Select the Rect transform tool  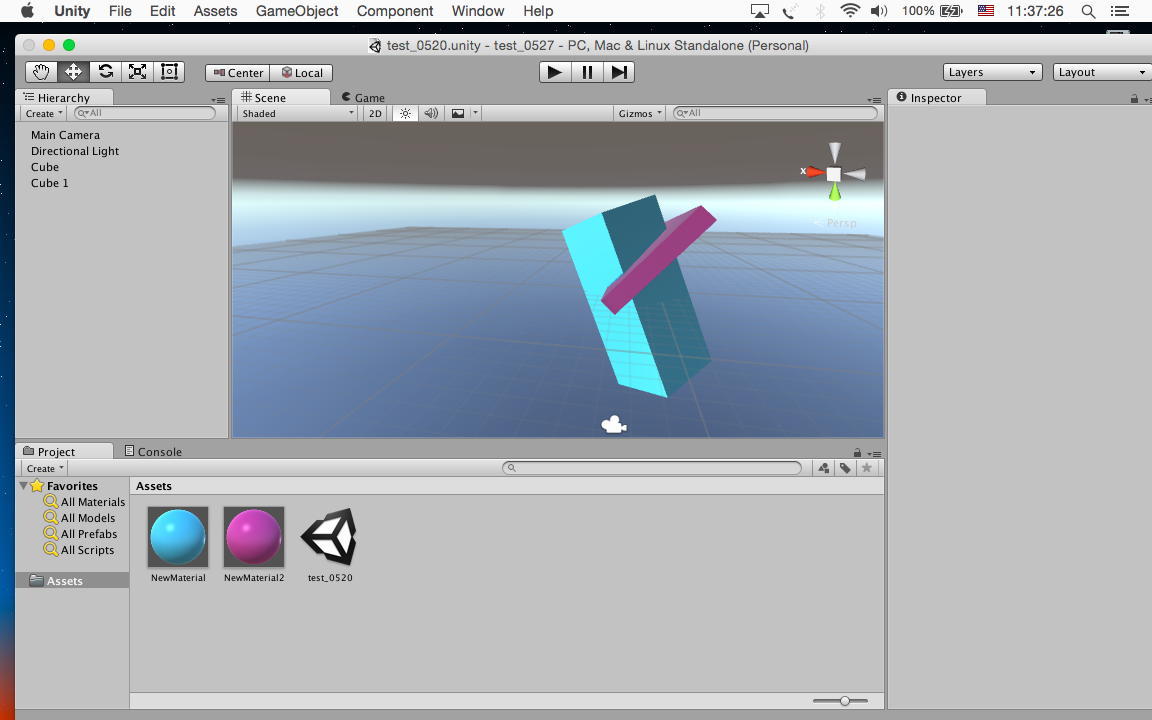(x=169, y=72)
